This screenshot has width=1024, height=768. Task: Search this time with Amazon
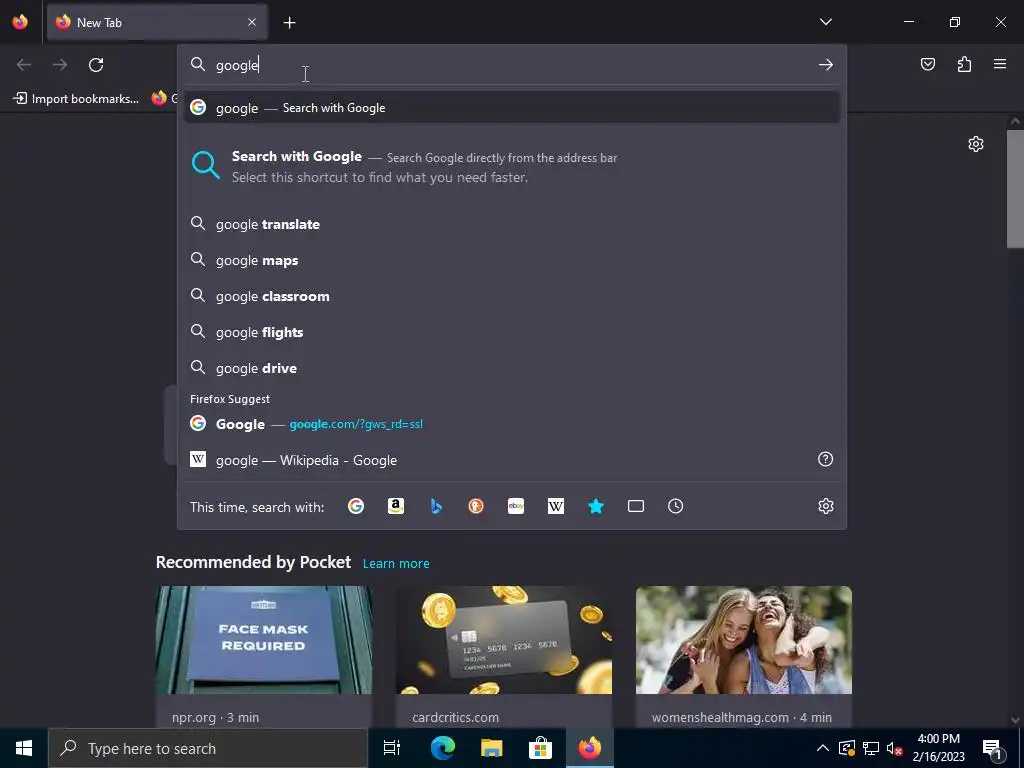click(396, 506)
